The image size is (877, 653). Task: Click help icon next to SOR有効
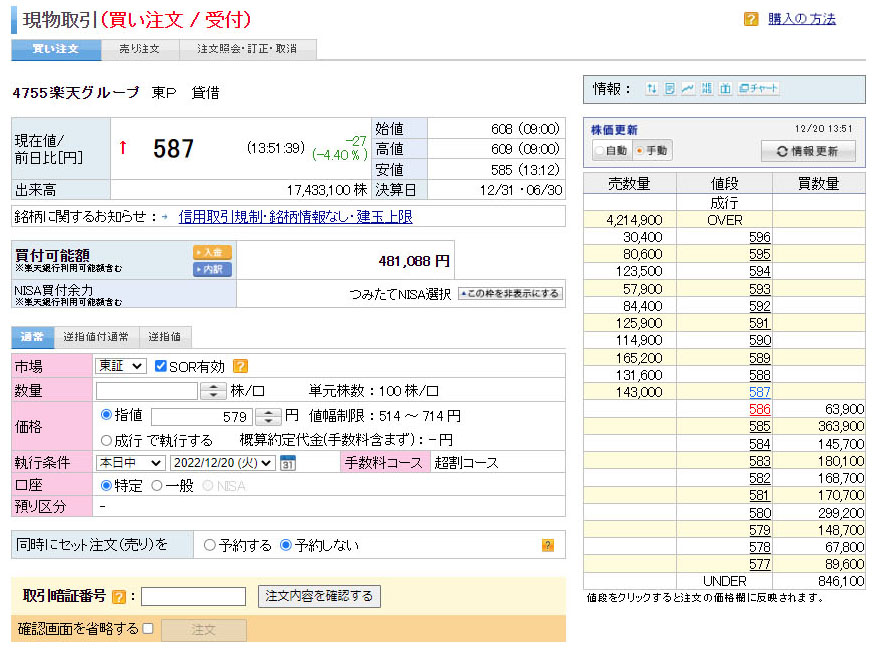click(240, 367)
